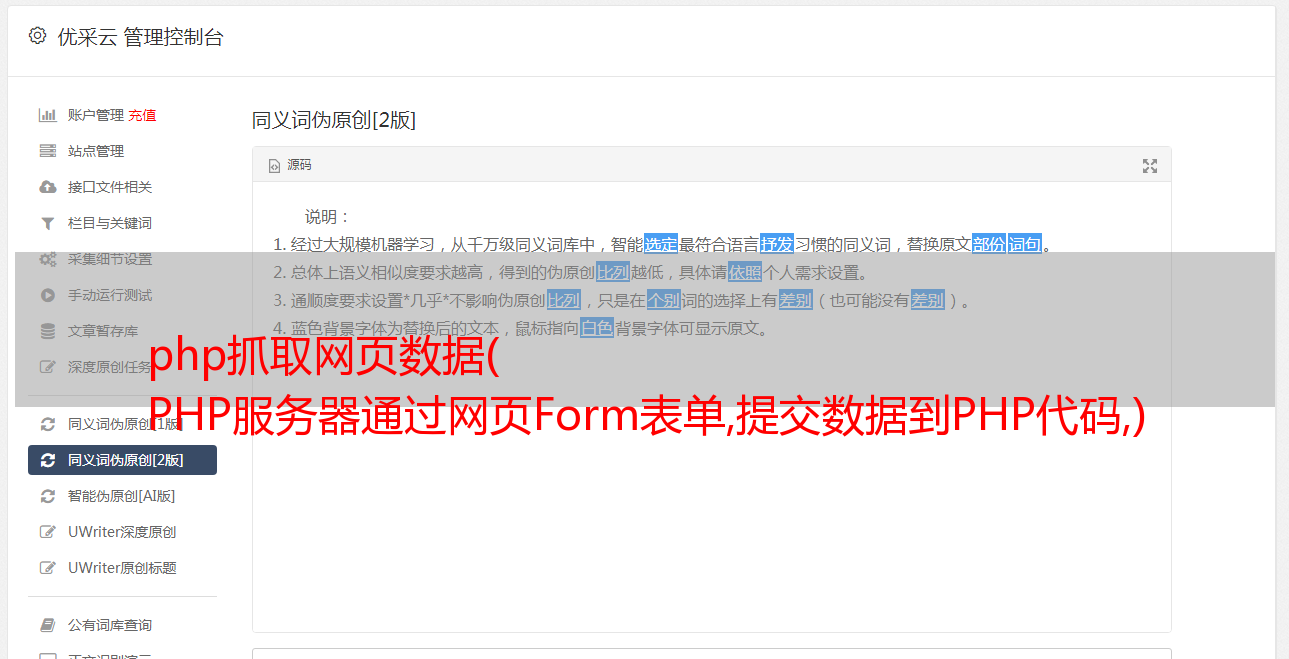This screenshot has width=1289, height=659.
Task: Click the server icon for 站点管理
Action: pyautogui.click(x=47, y=151)
